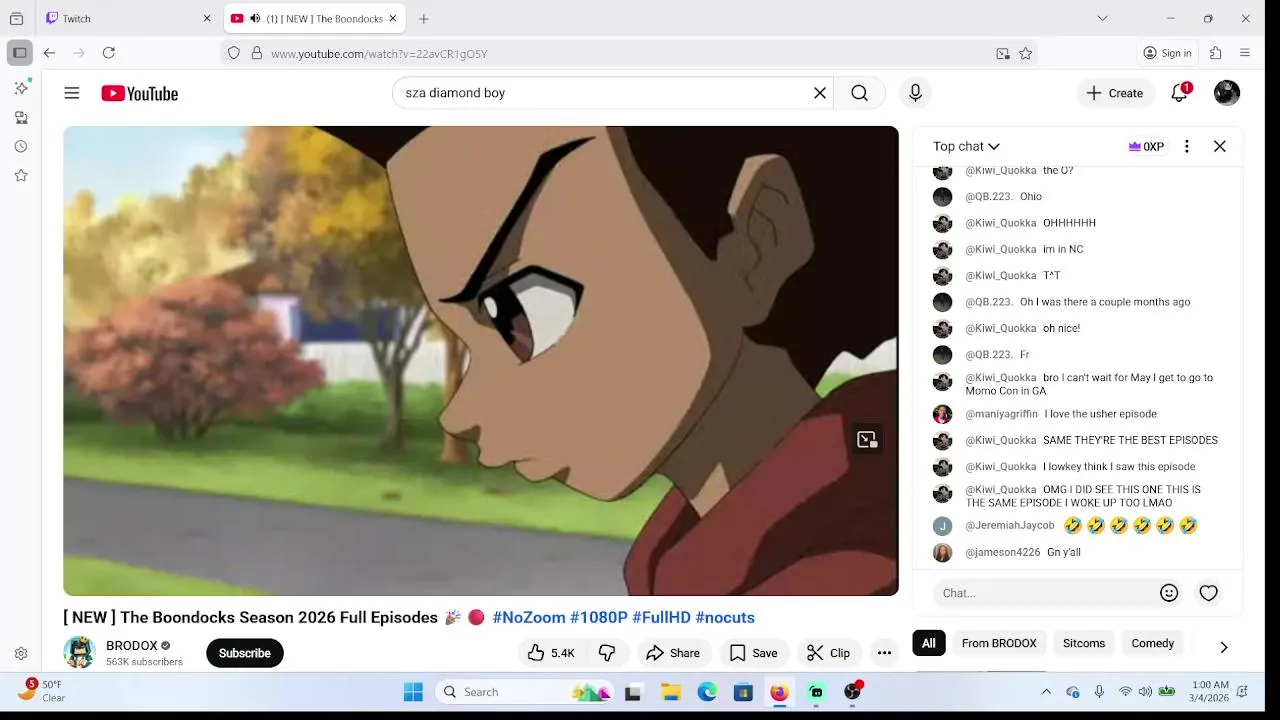Sign in to Firefox account

pos(1168,53)
